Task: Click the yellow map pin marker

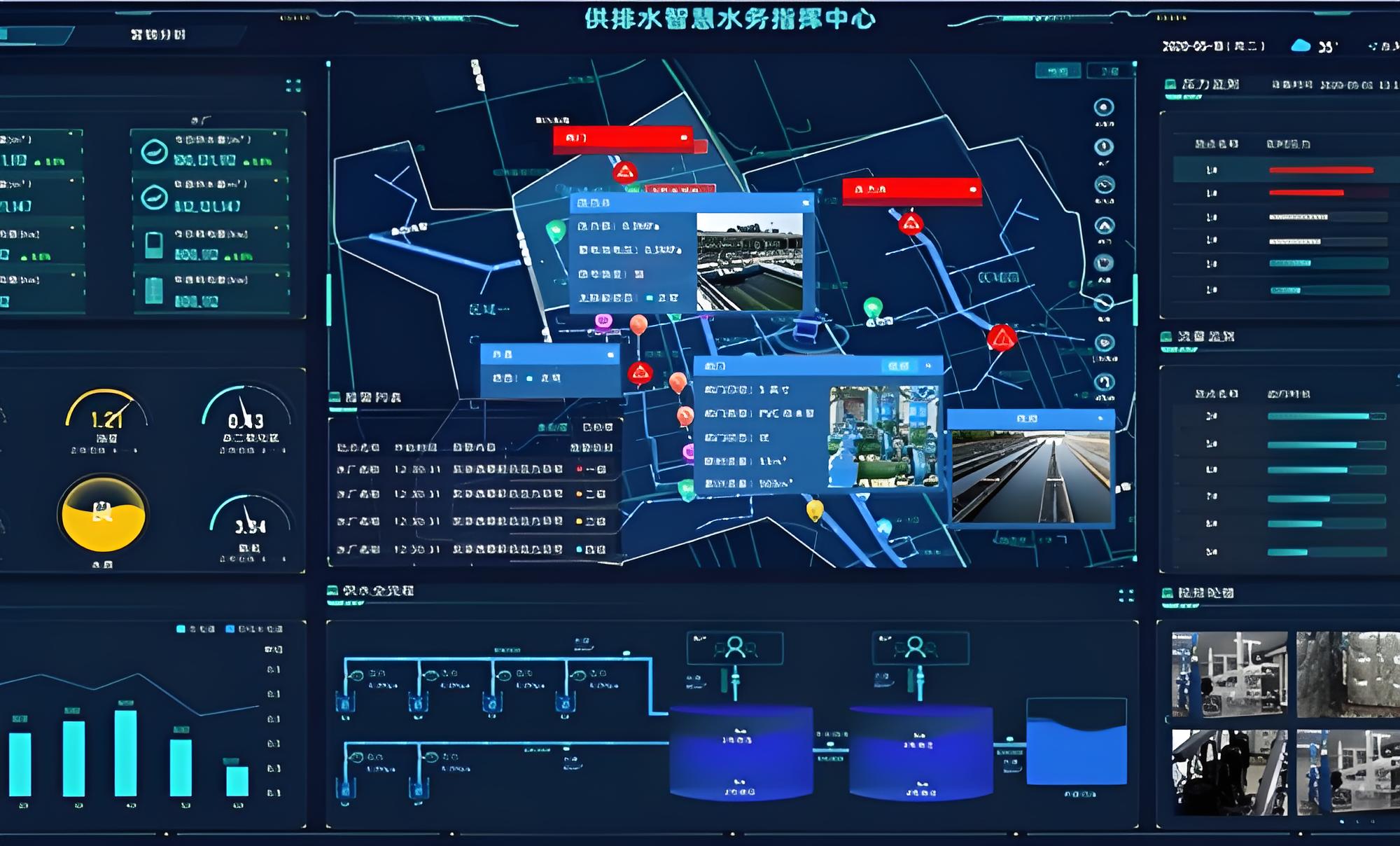Action: pyautogui.click(x=815, y=509)
